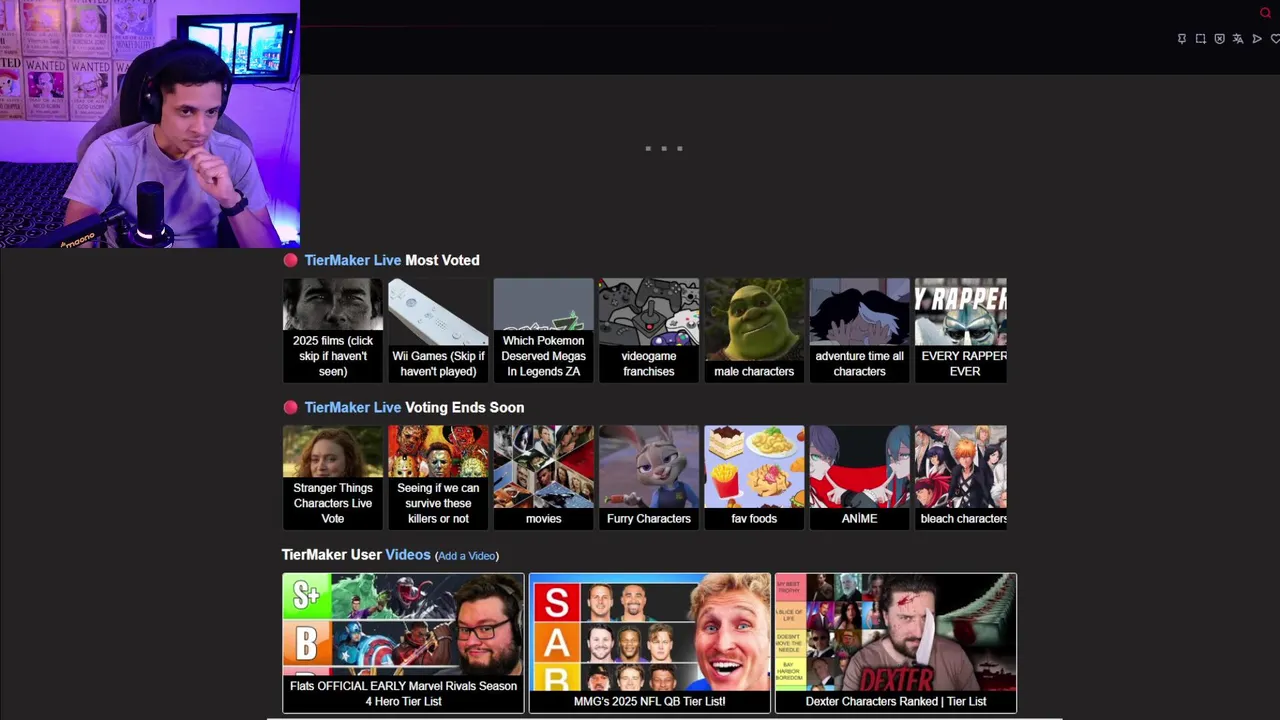Open the Wii Games live vote card

(x=438, y=330)
